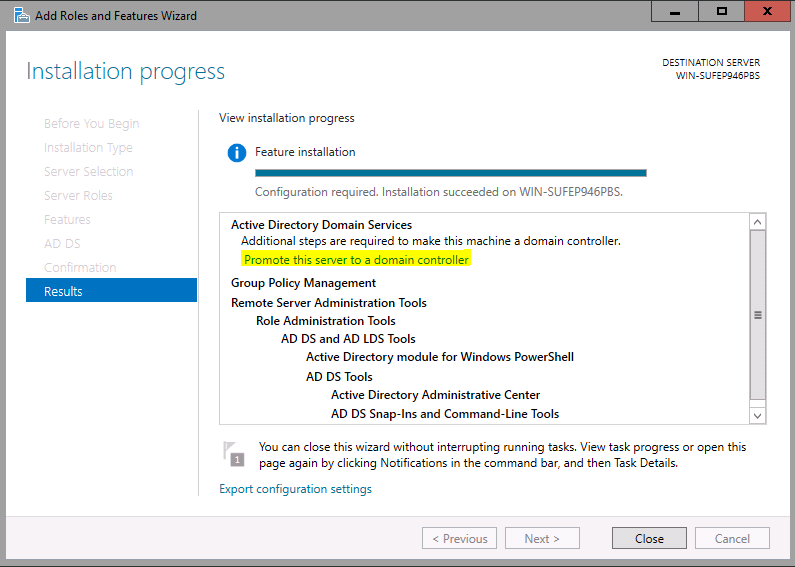
Task: Select Confirmation step in sidebar
Action: (x=80, y=267)
